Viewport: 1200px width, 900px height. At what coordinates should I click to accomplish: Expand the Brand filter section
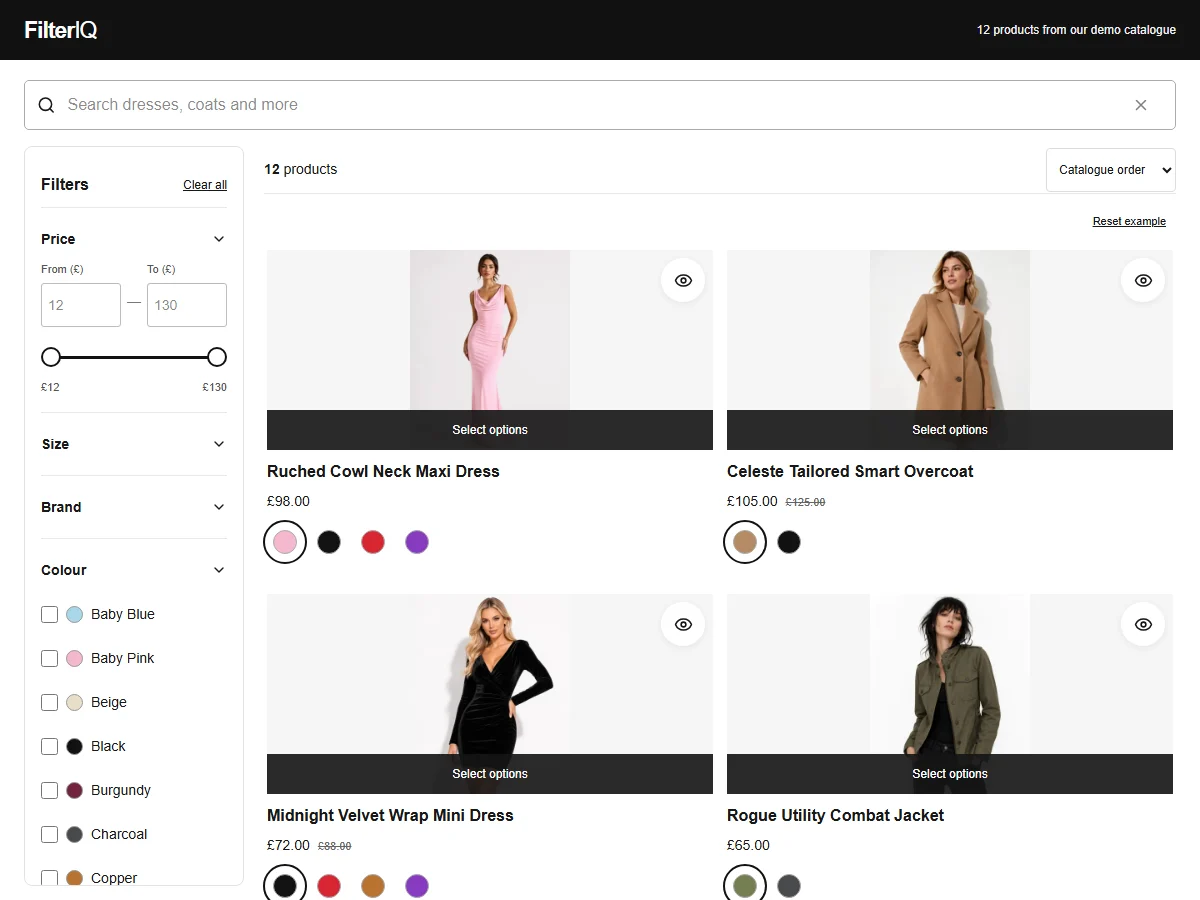point(134,507)
